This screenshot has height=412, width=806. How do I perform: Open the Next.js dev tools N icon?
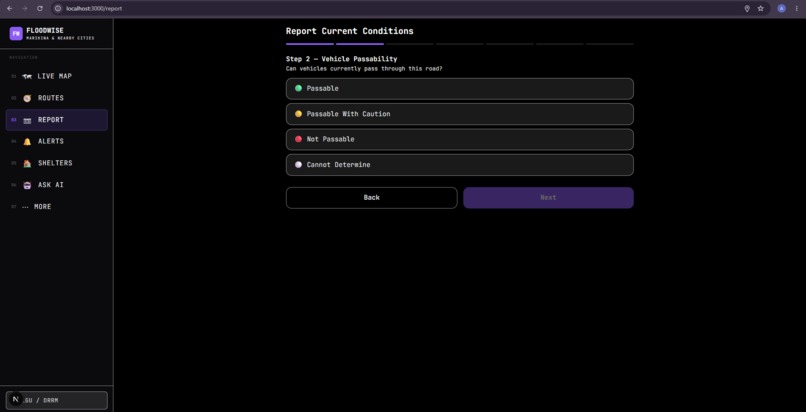pyautogui.click(x=15, y=399)
